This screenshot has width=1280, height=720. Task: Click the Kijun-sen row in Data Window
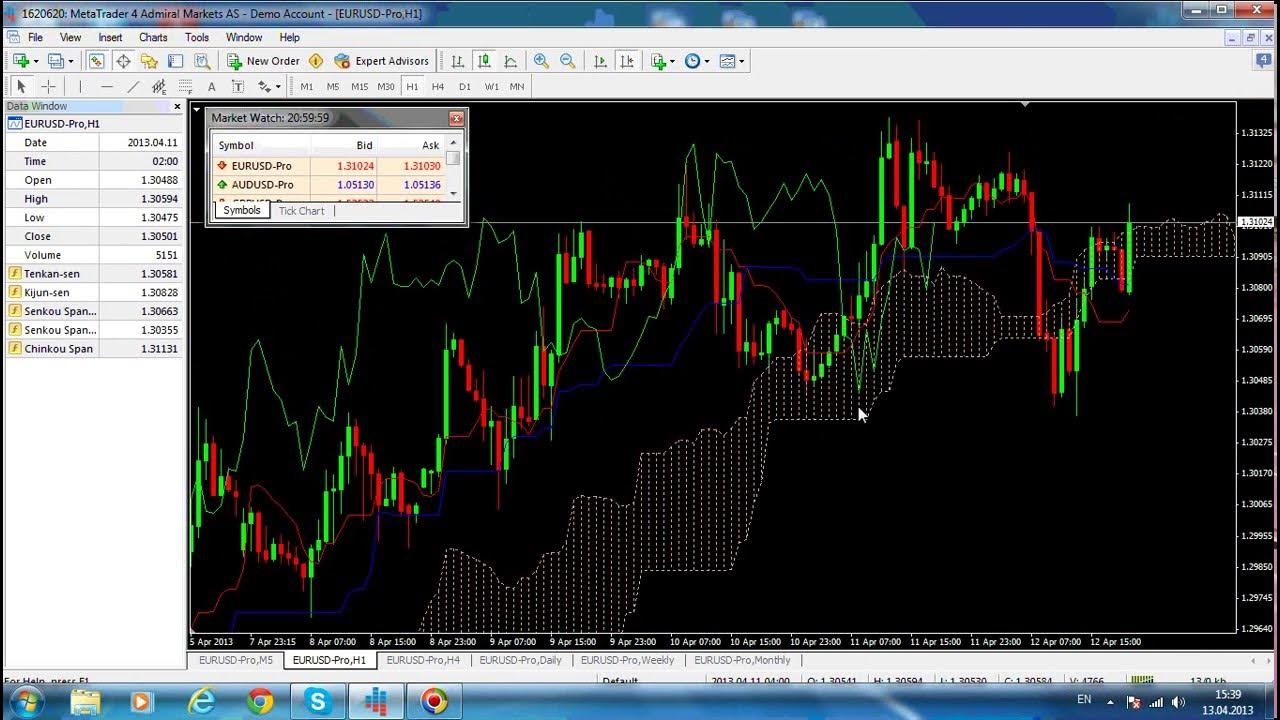tap(94, 292)
